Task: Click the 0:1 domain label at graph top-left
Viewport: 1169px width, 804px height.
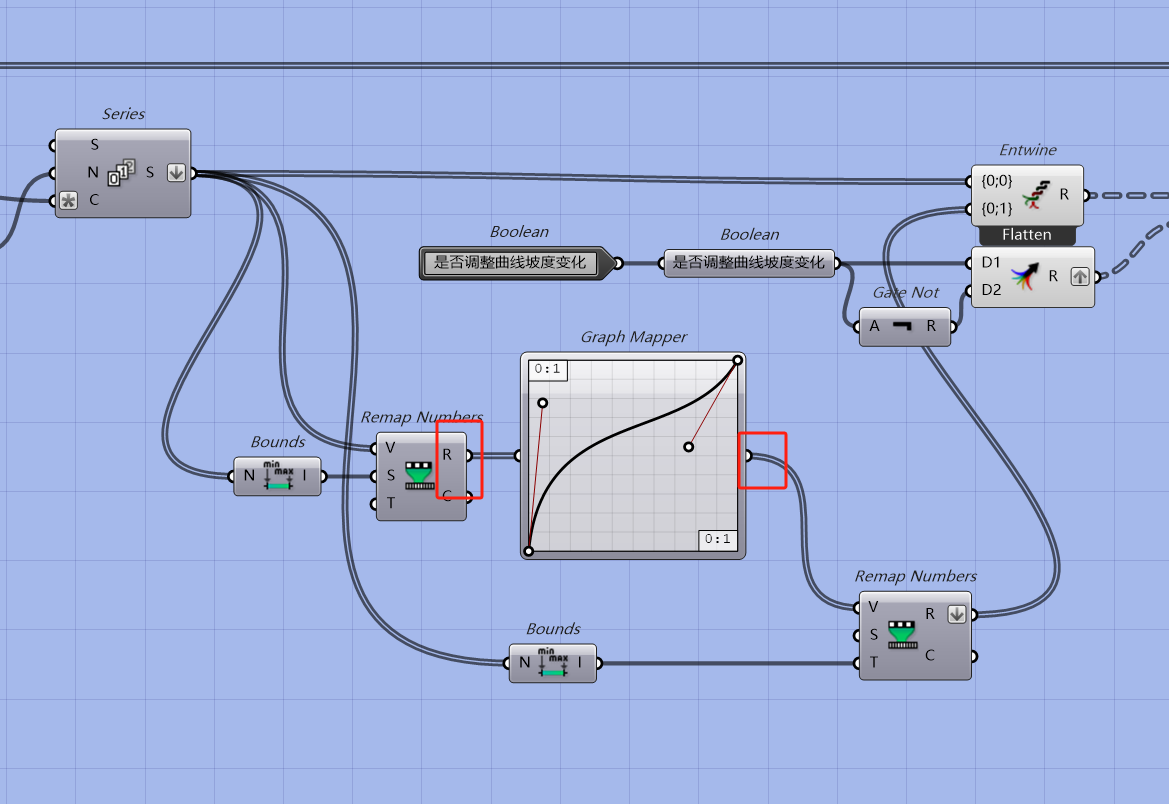Action: point(547,370)
